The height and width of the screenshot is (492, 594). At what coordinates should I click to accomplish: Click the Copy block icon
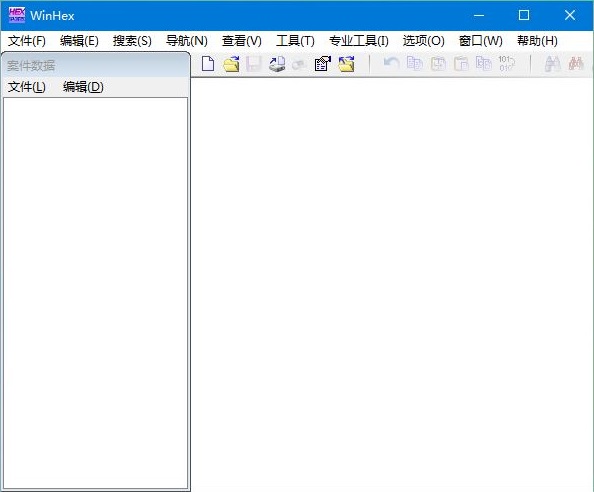[x=414, y=64]
